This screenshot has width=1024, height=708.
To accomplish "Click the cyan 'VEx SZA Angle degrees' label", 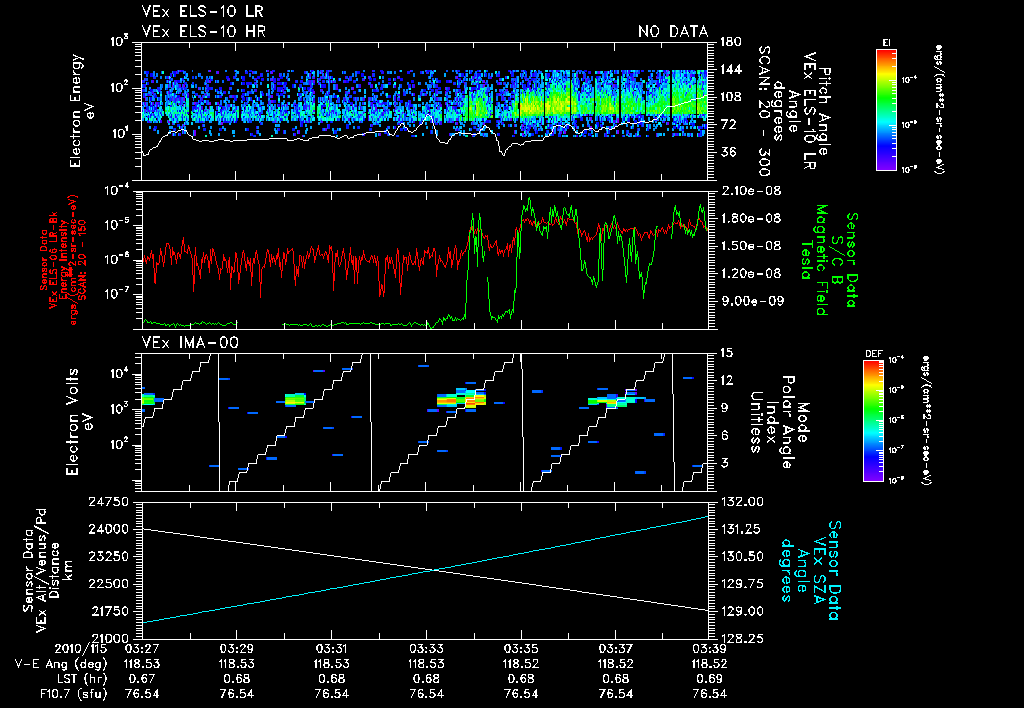I will [801, 570].
